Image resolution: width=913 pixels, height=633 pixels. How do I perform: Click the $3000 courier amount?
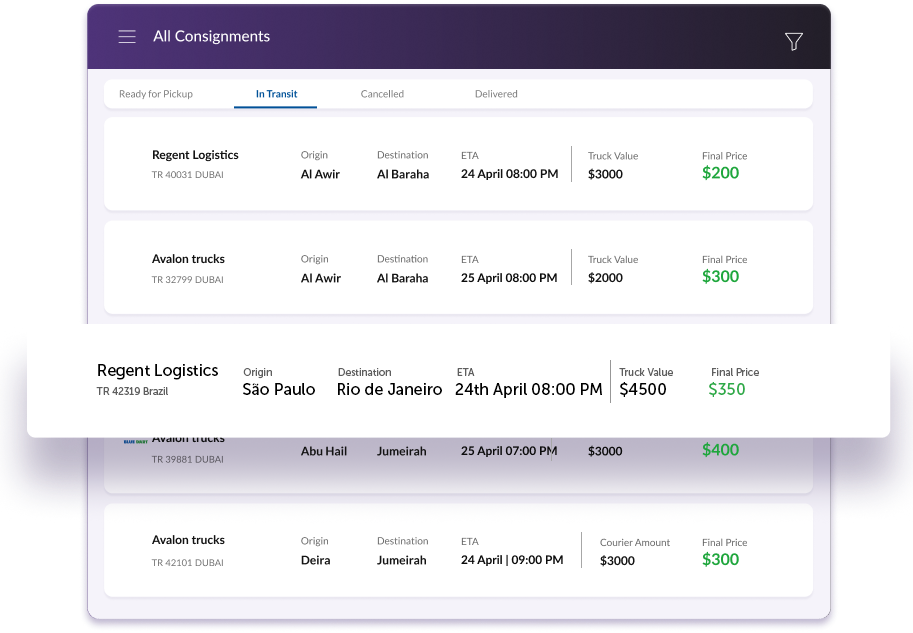tap(617, 561)
